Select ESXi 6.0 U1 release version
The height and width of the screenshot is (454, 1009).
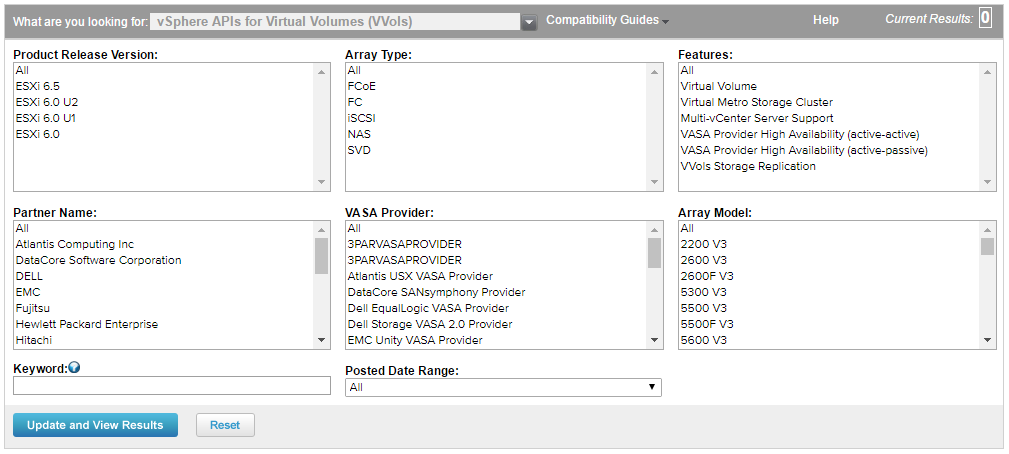(163, 118)
